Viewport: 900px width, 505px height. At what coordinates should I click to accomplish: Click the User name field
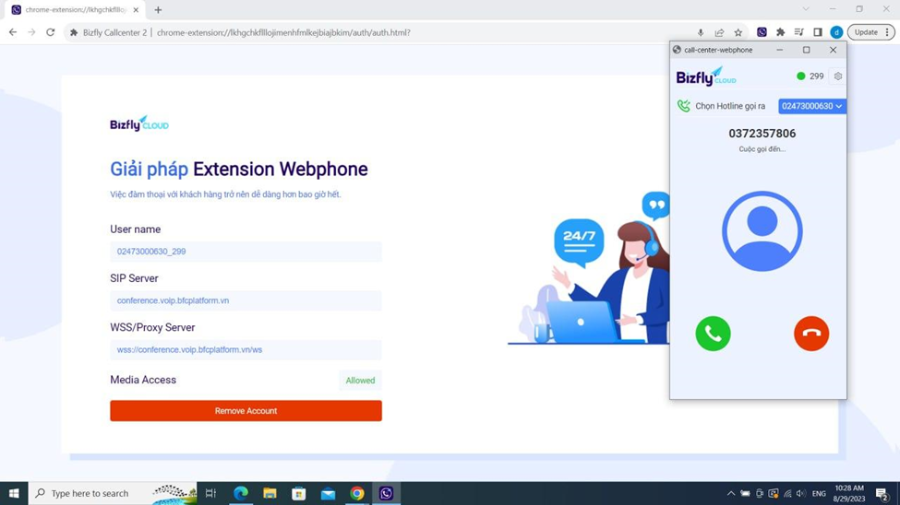[x=246, y=251]
